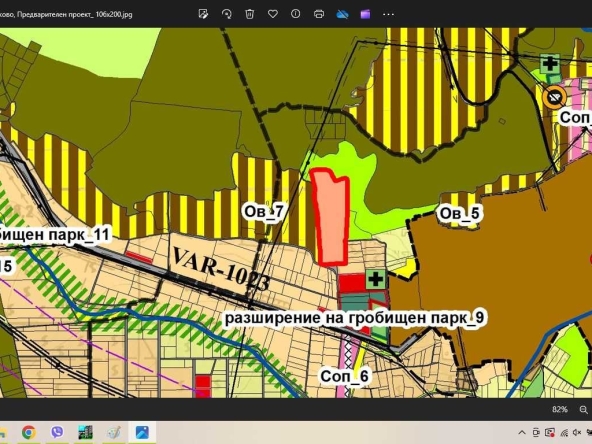
Task: Show file info panel
Action: (x=296, y=14)
